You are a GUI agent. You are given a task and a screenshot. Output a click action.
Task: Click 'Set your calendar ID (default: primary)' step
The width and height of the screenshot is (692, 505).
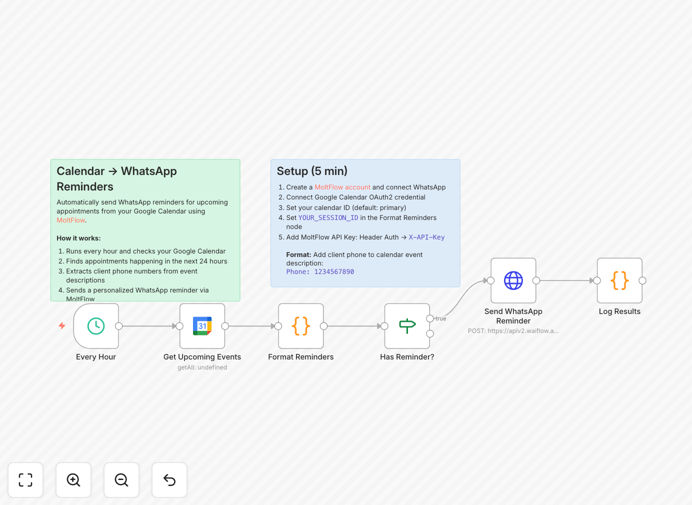point(346,207)
